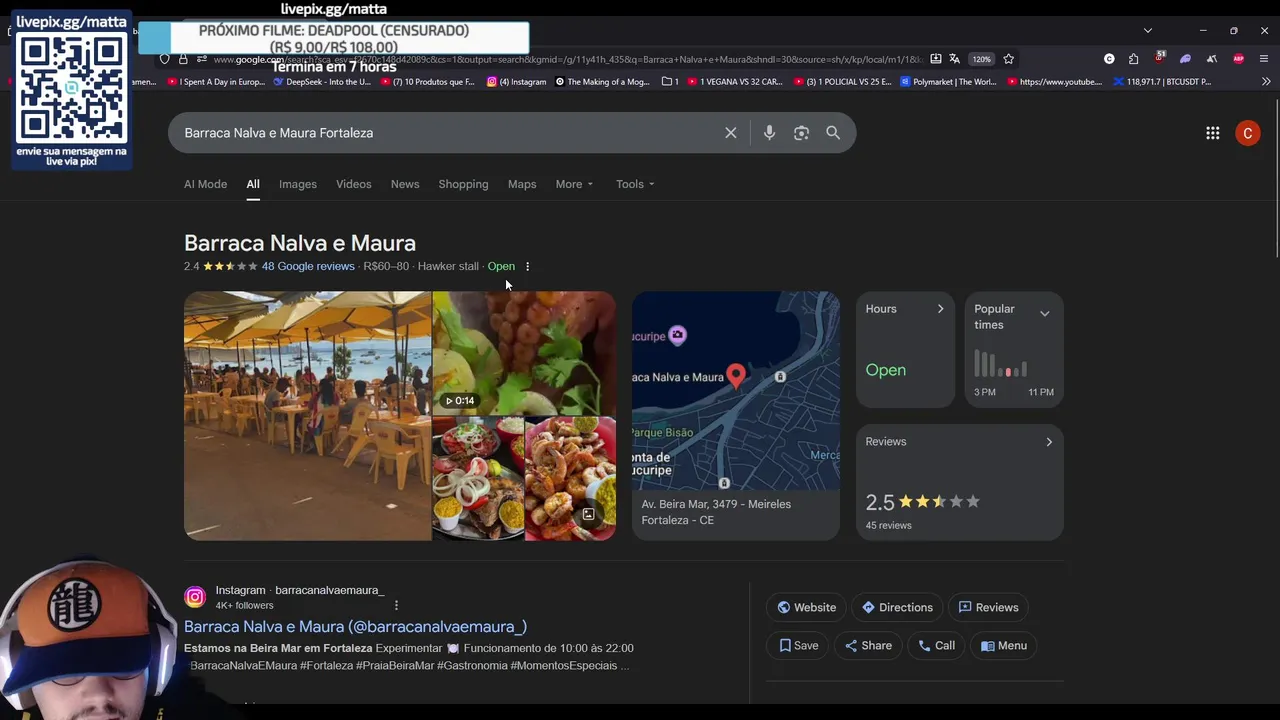The image size is (1280, 720).
Task: Click the red map pin marker
Action: pyautogui.click(x=736, y=376)
